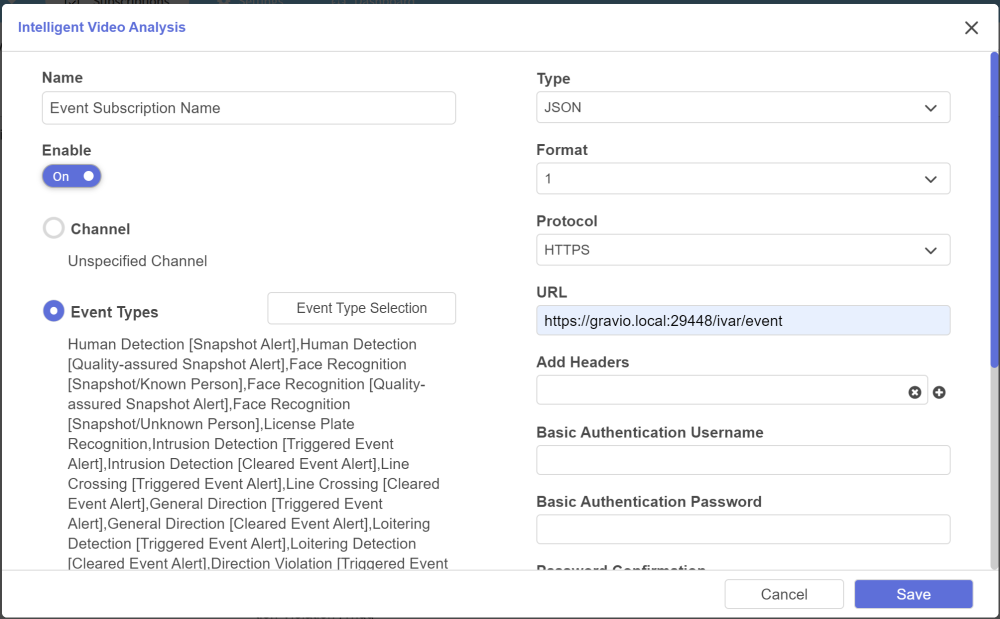Click the remove header x icon
Viewport: 1000px width, 619px height.
914,392
